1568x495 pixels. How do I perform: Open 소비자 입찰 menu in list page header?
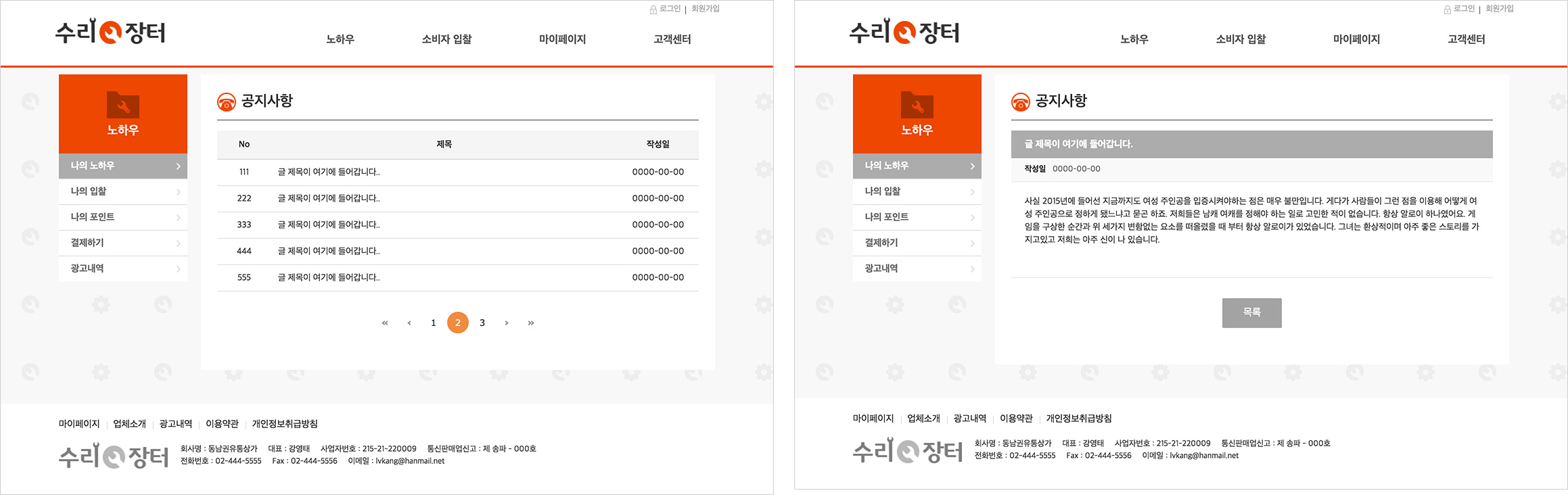tap(446, 39)
